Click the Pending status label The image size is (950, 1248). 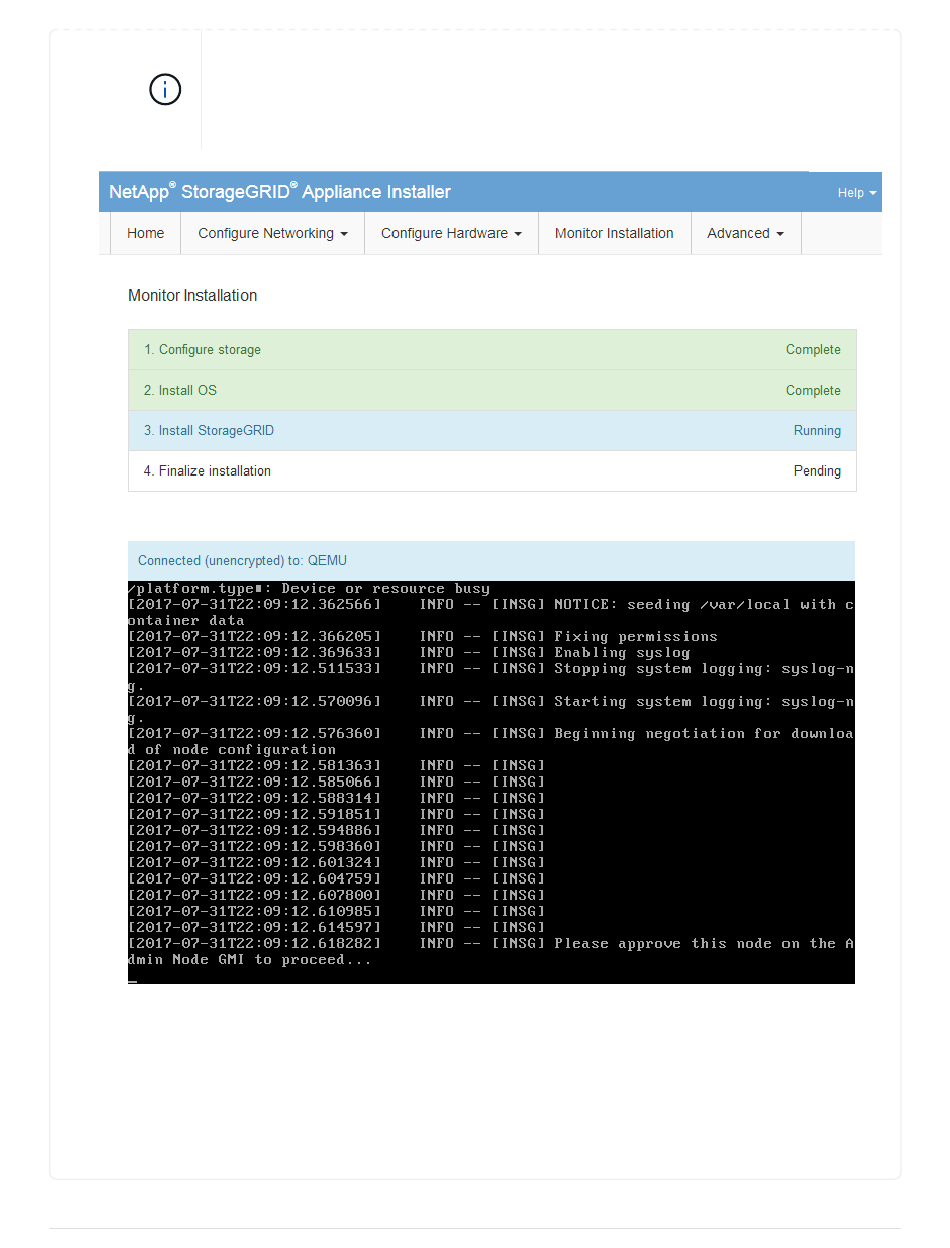tap(817, 471)
